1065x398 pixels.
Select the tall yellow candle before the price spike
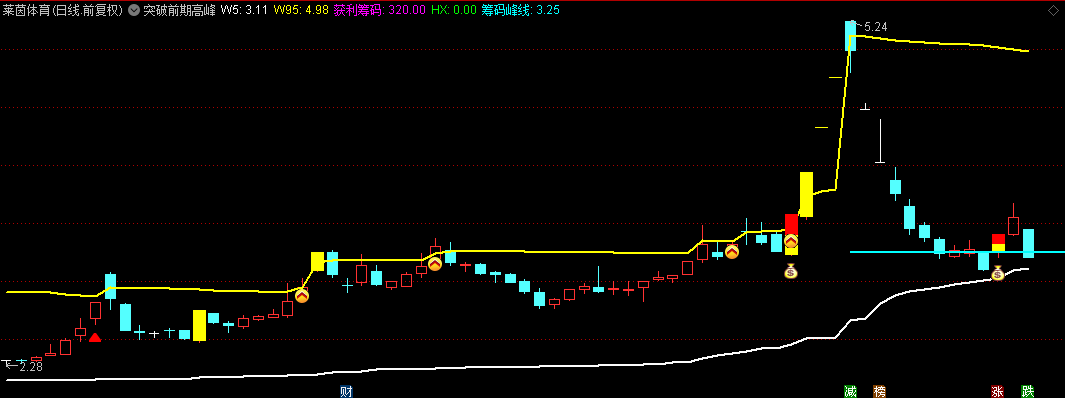pyautogui.click(x=806, y=194)
